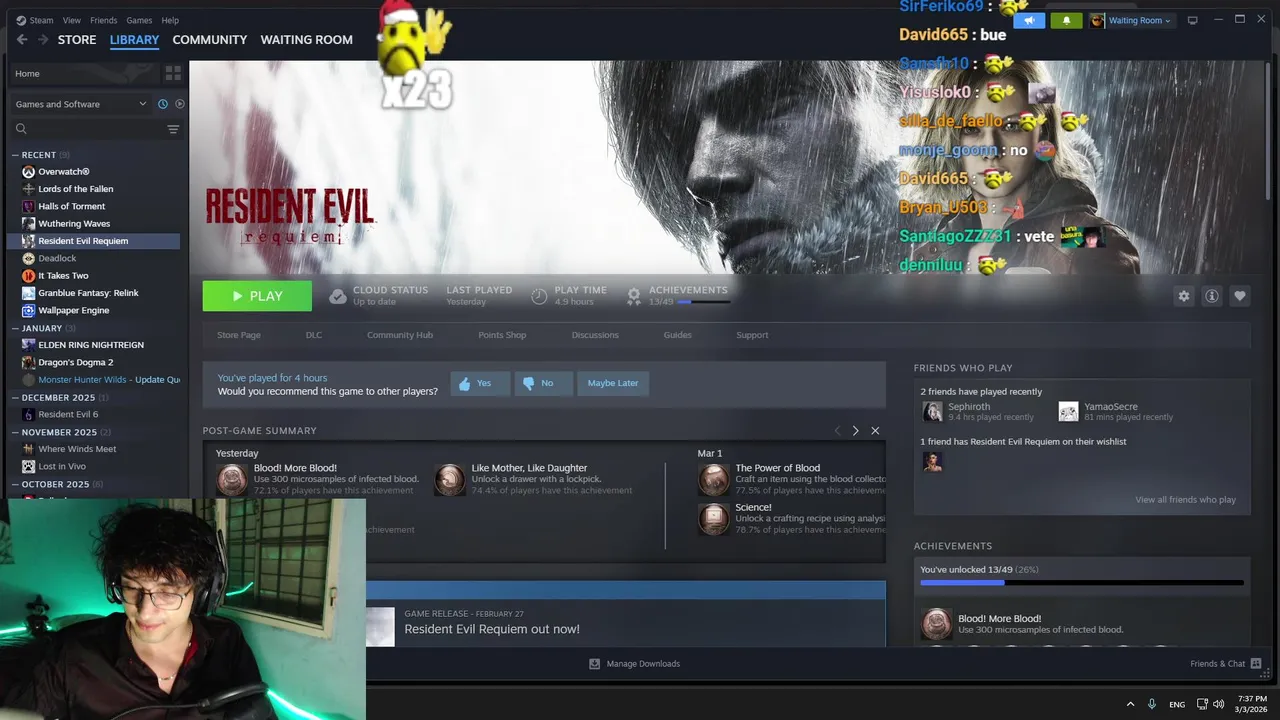1280x720 pixels.
Task: Open Sephiroth friend avatar
Action: click(932, 412)
